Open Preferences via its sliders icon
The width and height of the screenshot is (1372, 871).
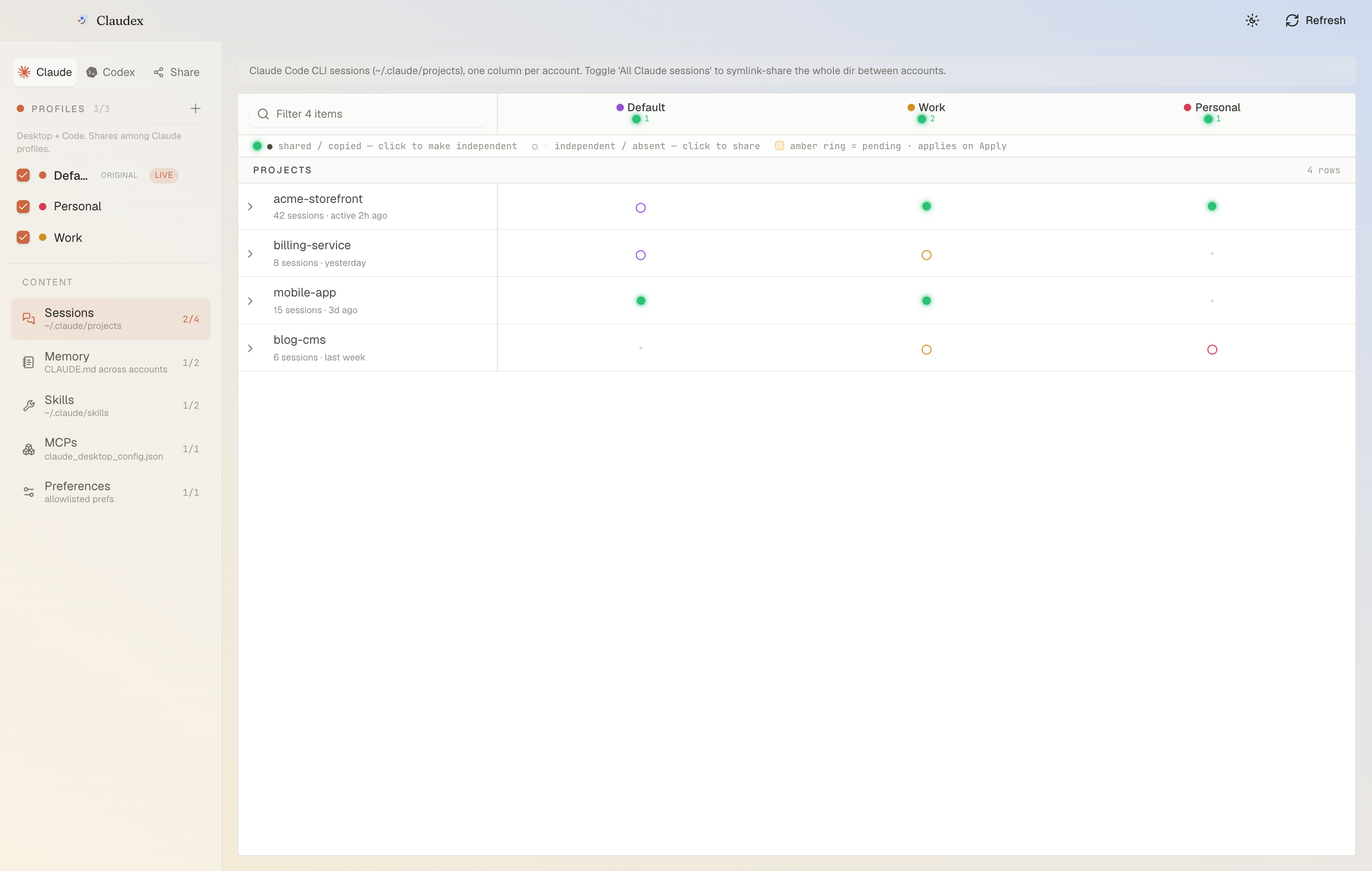[x=28, y=492]
